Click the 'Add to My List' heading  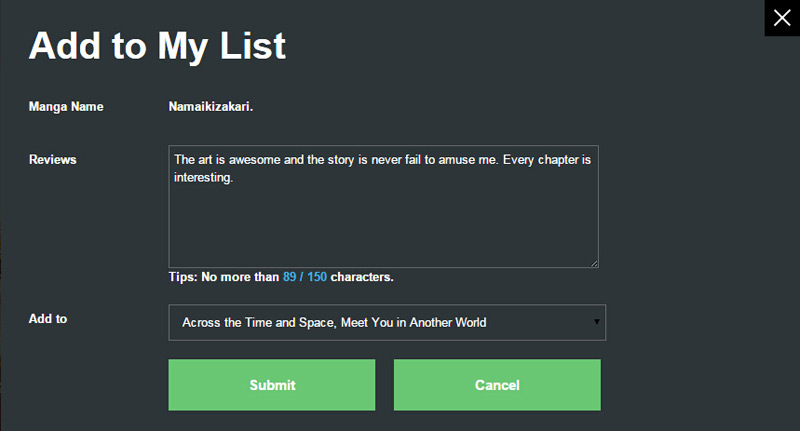(x=157, y=46)
